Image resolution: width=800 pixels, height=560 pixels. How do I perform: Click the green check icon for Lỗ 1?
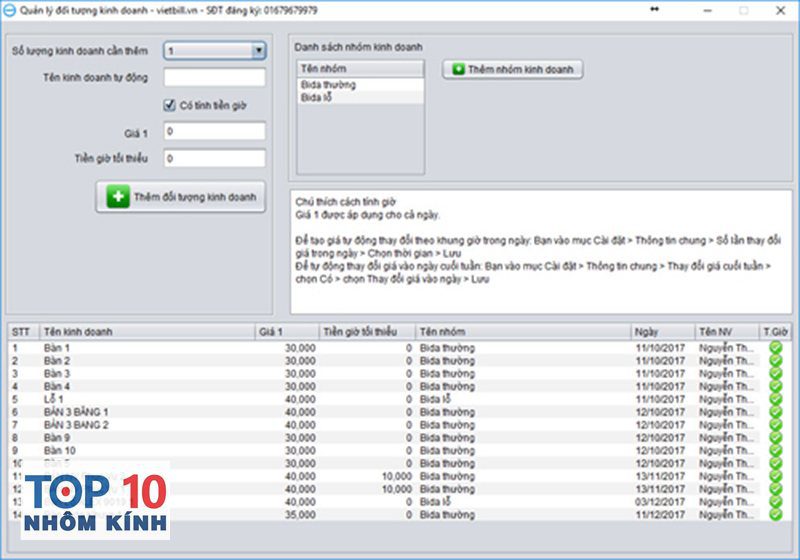[775, 399]
